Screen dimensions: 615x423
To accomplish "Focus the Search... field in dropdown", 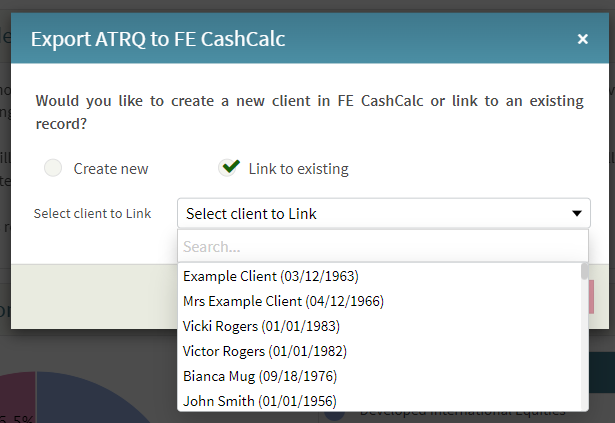I will coord(383,246).
